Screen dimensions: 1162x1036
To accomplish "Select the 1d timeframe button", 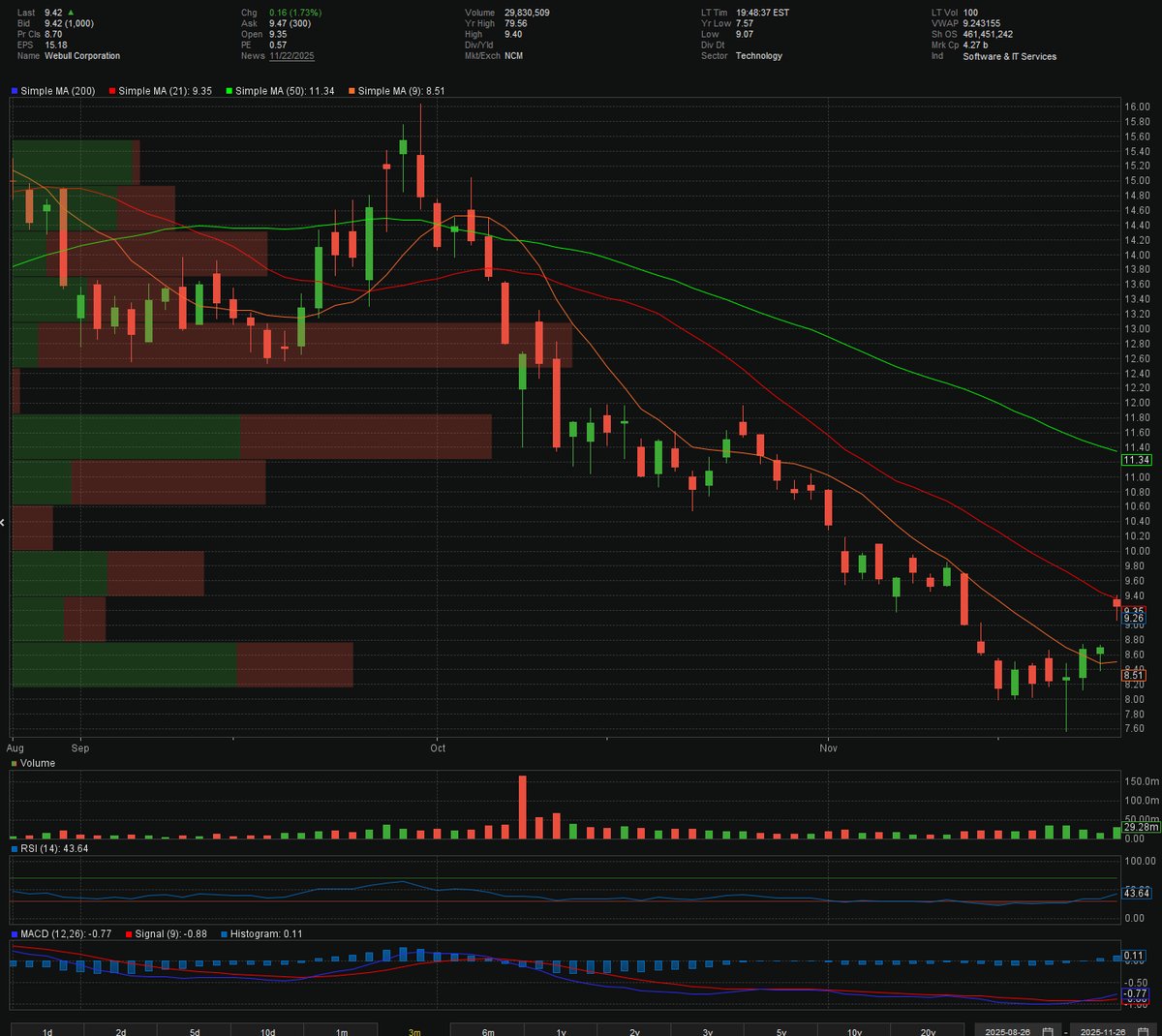I will tap(47, 1030).
